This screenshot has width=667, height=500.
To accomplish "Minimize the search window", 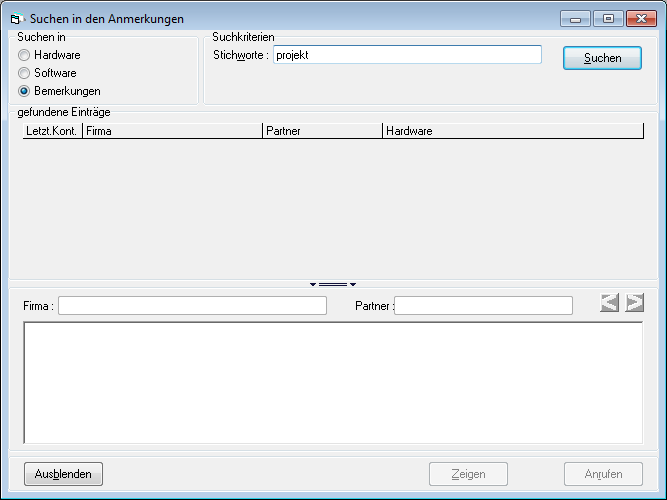I will (x=575, y=18).
